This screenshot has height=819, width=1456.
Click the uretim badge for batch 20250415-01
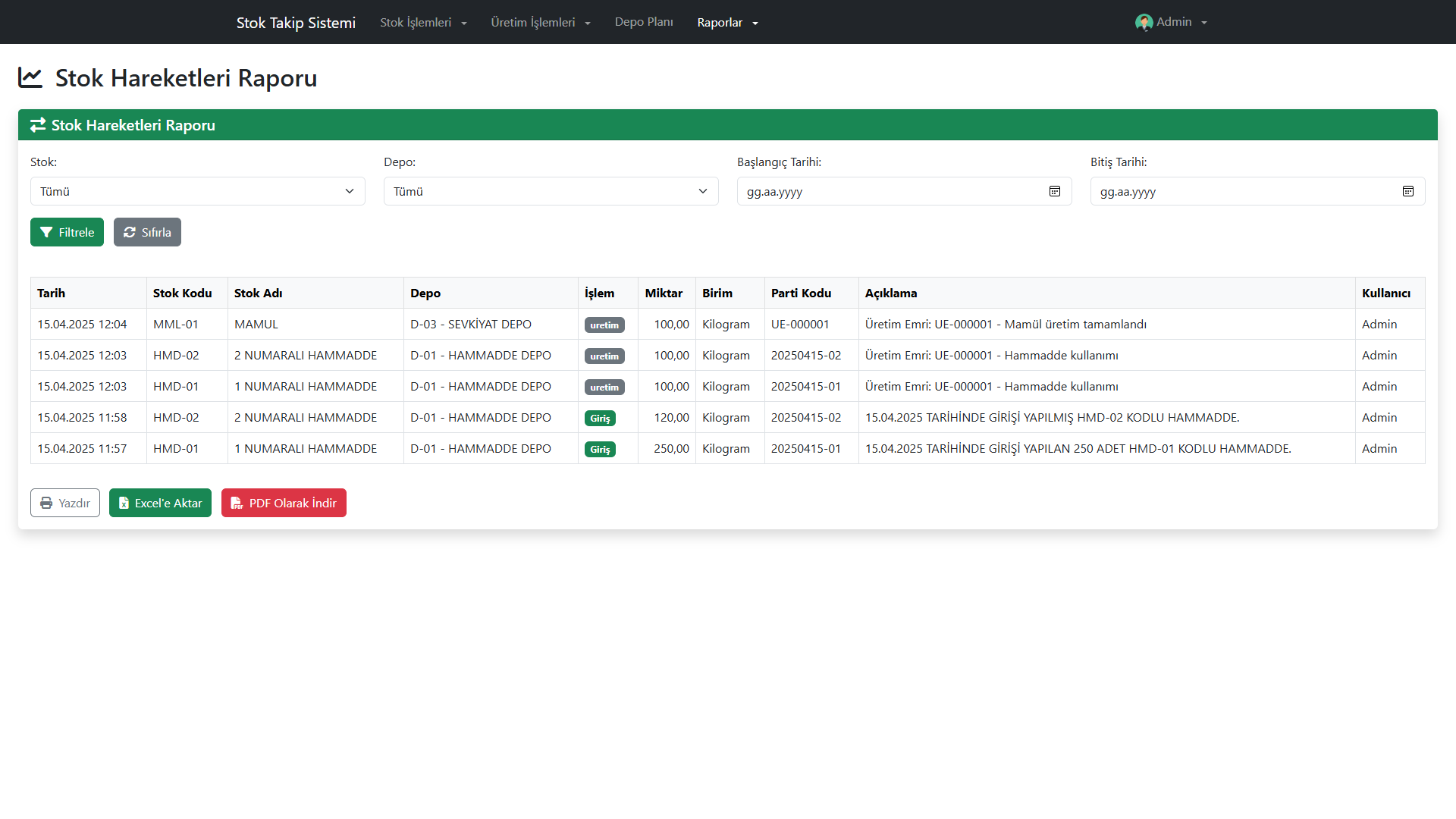(604, 387)
